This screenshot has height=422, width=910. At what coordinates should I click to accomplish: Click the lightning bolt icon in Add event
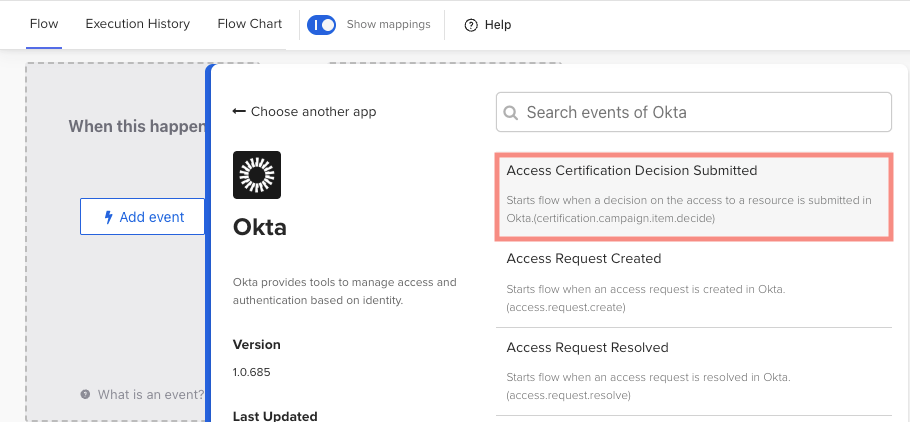[109, 217]
